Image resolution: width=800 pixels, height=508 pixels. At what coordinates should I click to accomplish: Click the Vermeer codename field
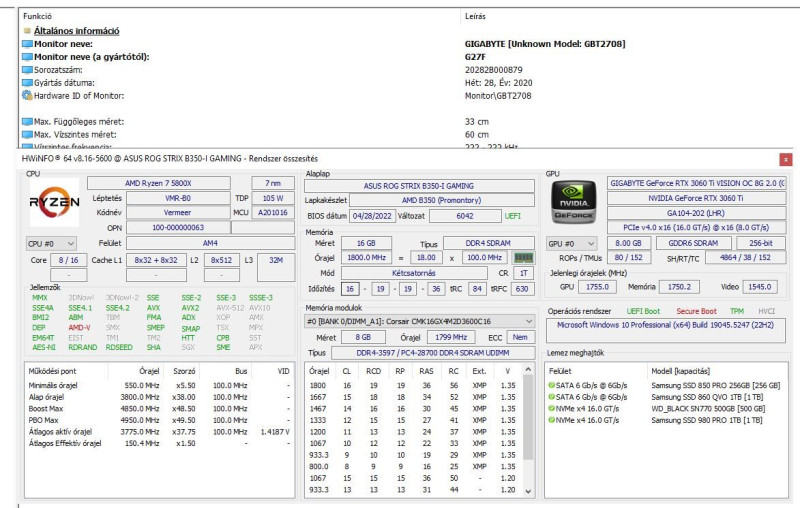(178, 212)
